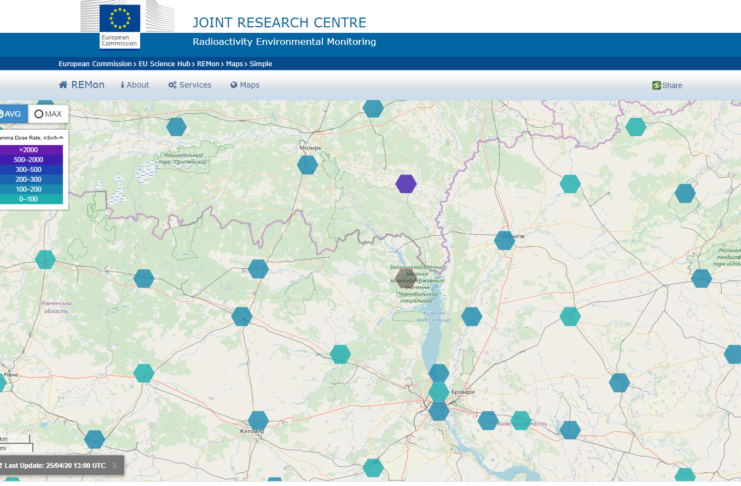
Task: Open EU Science Hub breadcrumb link
Action: tap(164, 64)
